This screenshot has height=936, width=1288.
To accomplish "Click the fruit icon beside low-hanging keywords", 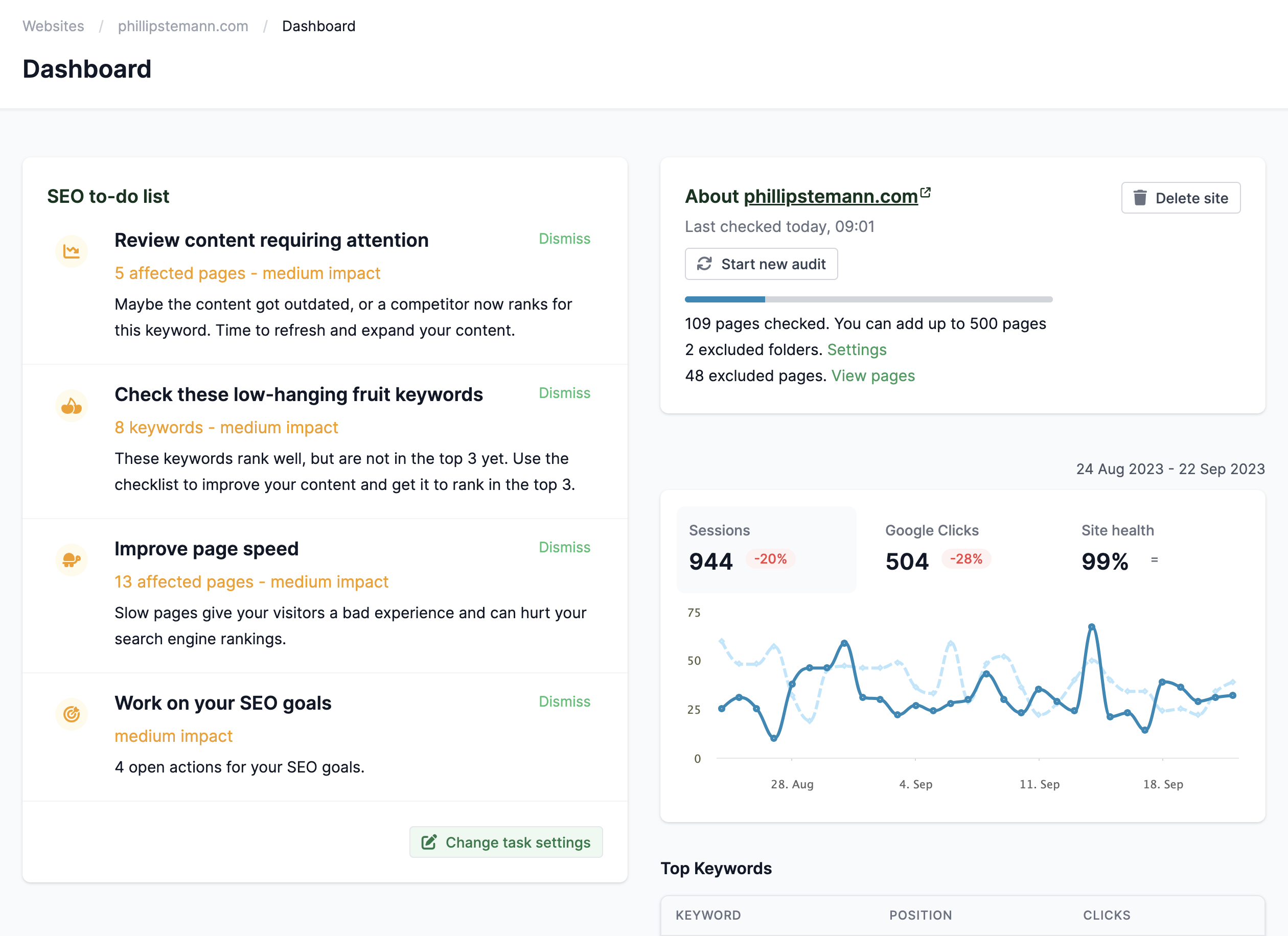I will point(72,405).
